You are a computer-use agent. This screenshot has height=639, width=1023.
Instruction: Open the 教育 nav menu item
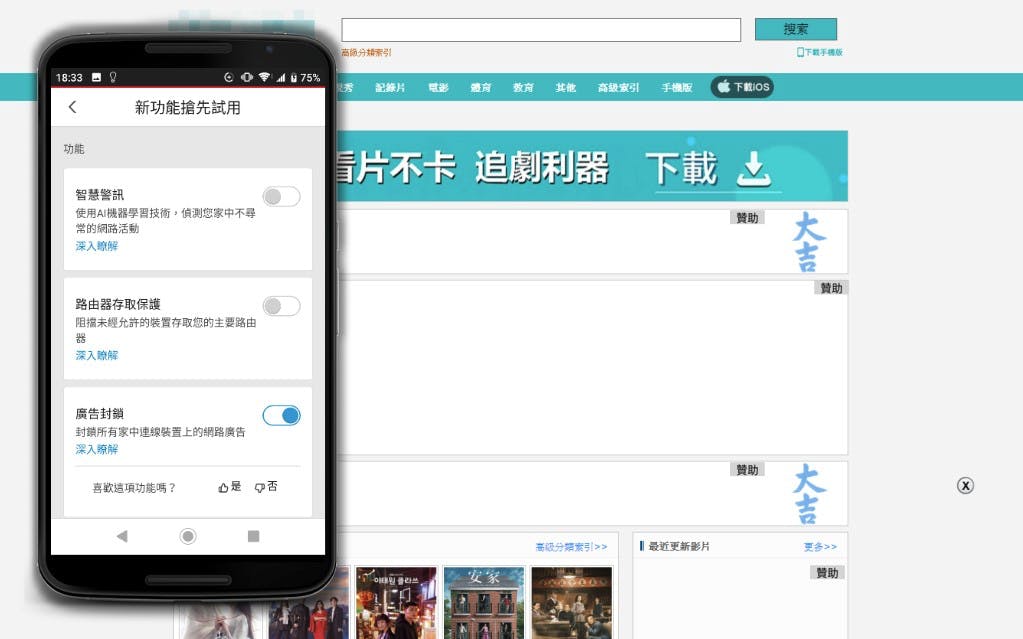click(x=523, y=87)
